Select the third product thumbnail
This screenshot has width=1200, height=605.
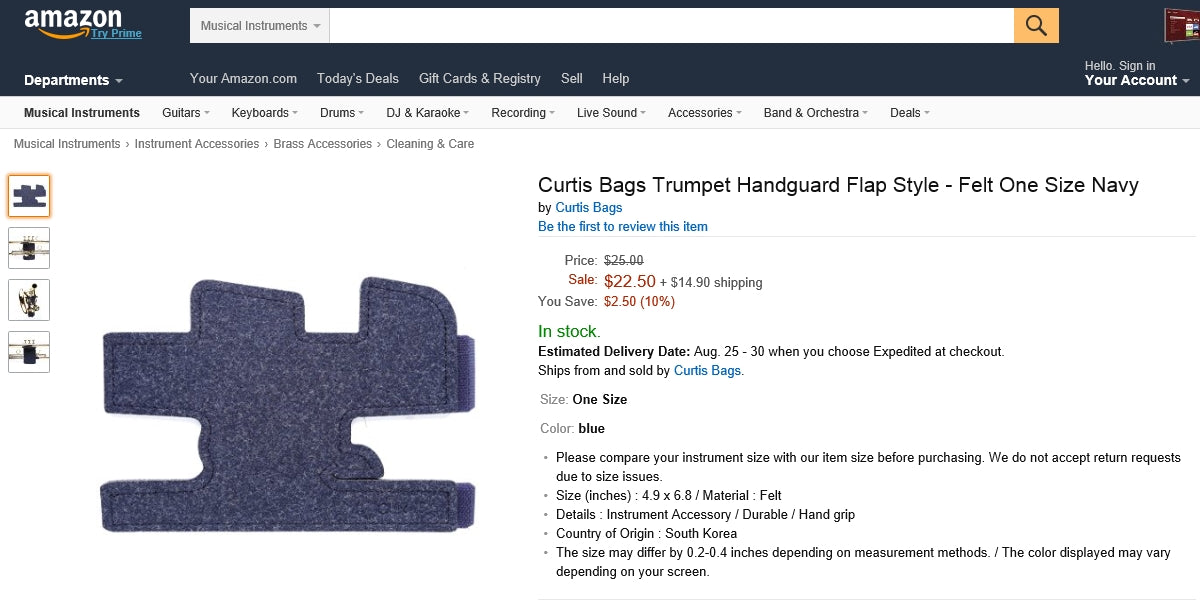tap(29, 300)
